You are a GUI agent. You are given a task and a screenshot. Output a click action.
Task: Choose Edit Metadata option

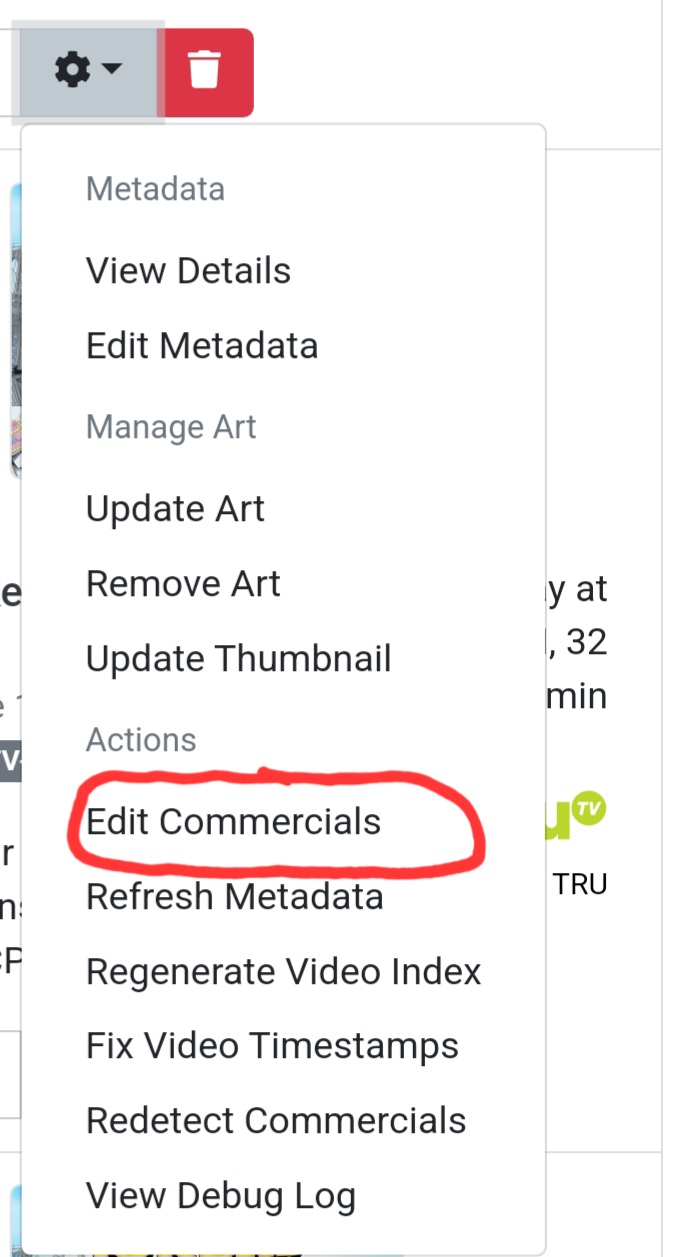[202, 346]
